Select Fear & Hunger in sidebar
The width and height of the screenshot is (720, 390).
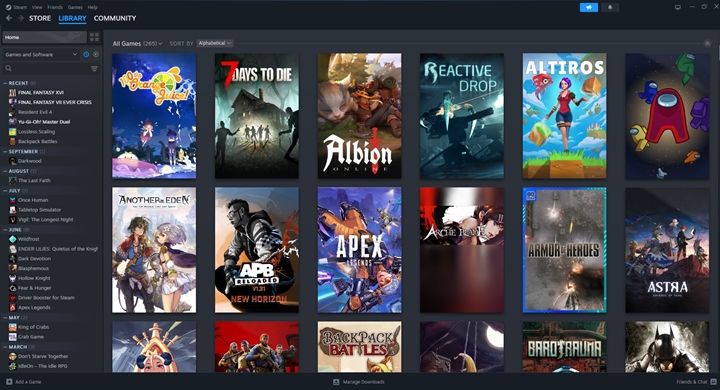[x=35, y=288]
